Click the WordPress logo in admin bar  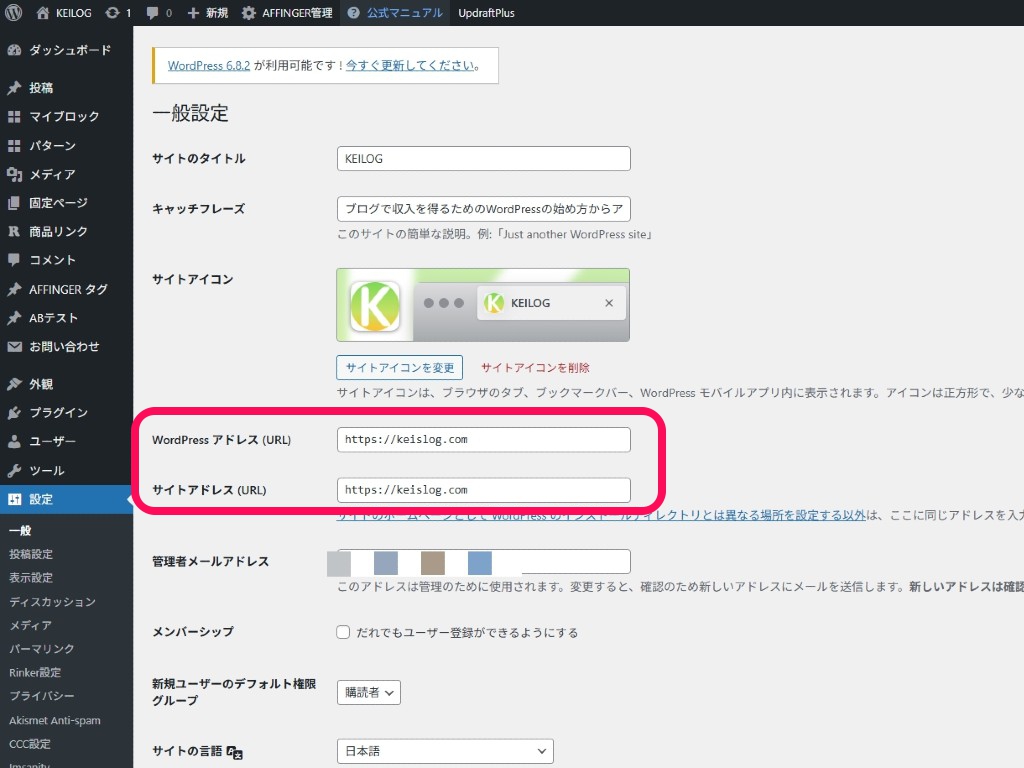[13, 12]
